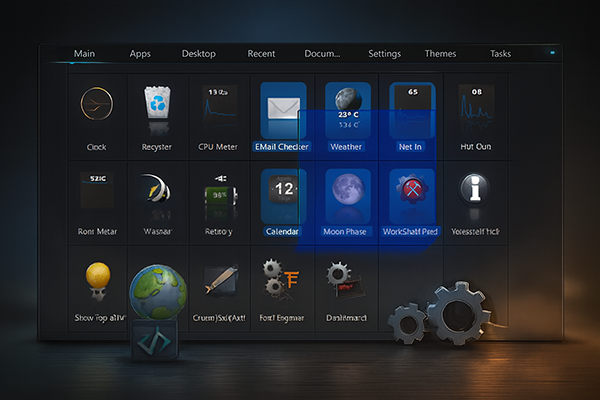
Task: Click the pen and tablet icon
Action: click(x=218, y=279)
